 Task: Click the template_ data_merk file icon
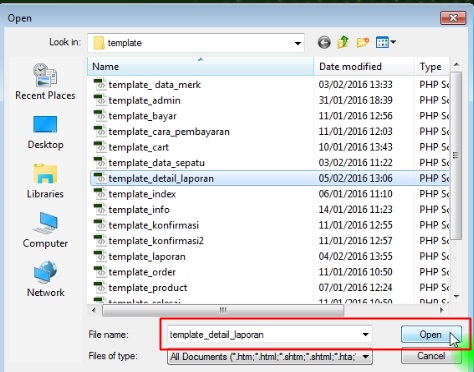(99, 84)
